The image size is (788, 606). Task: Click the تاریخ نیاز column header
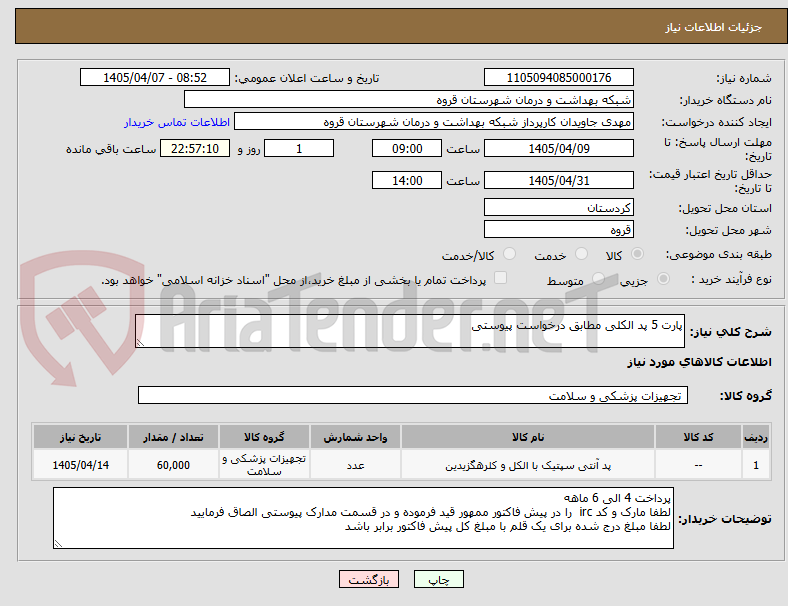click(80, 437)
